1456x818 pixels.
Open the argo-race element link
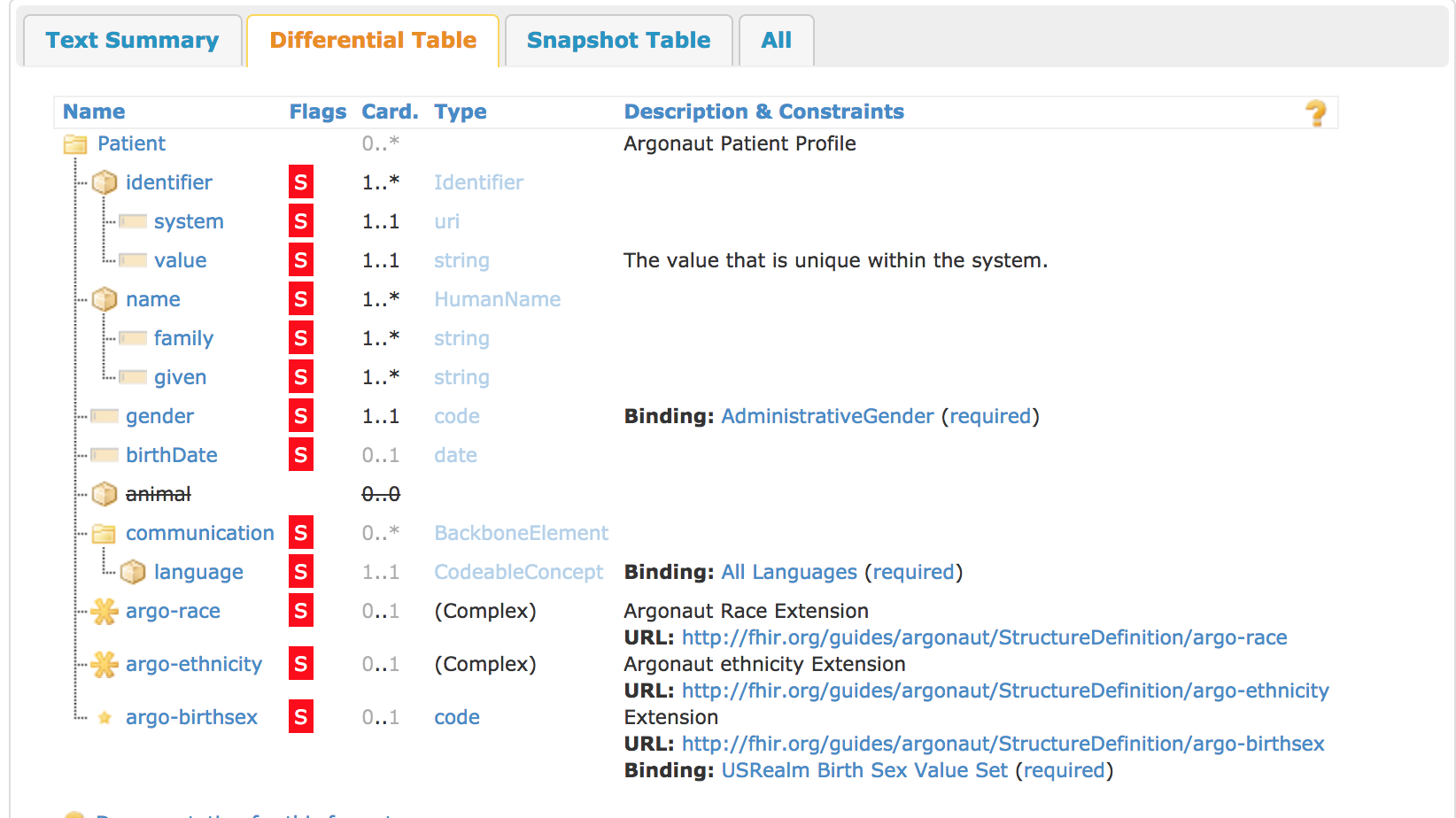pyautogui.click(x=173, y=611)
